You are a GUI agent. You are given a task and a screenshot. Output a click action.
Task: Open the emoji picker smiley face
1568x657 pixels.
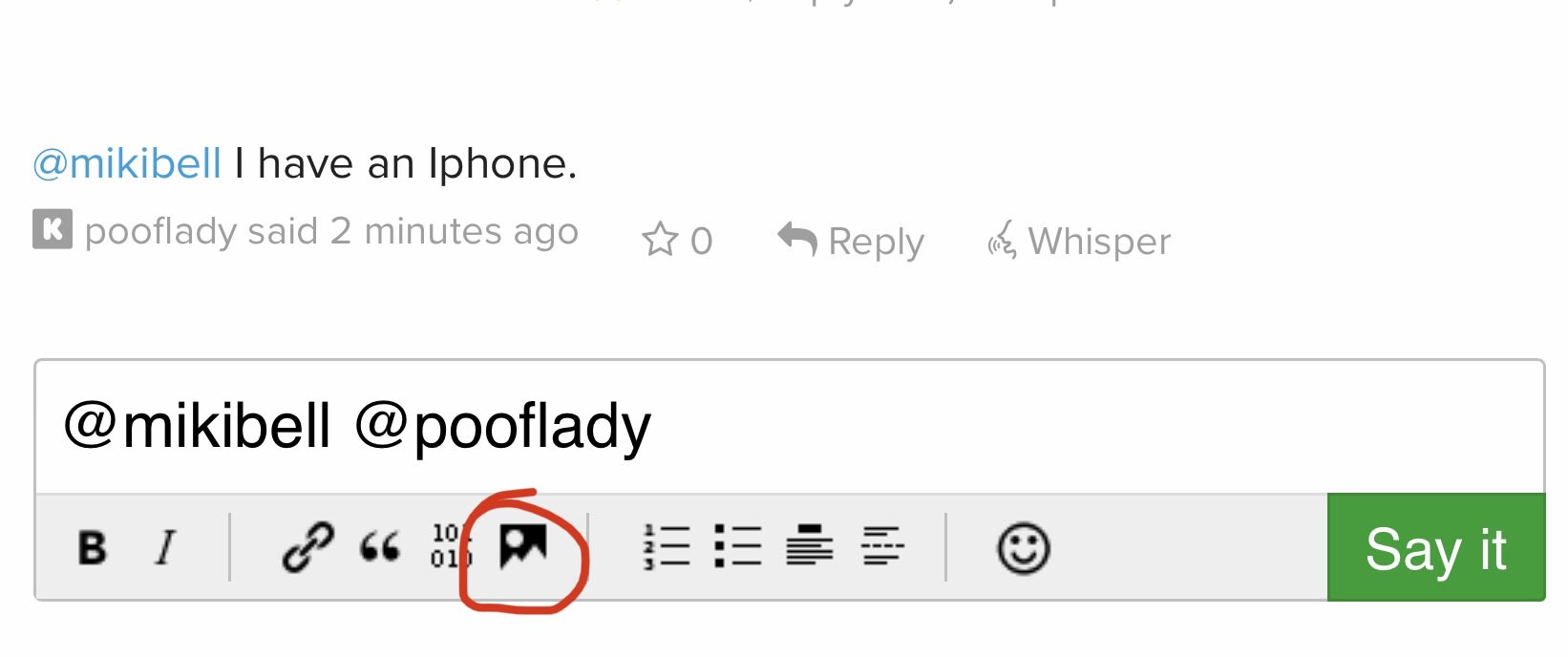click(x=1024, y=548)
